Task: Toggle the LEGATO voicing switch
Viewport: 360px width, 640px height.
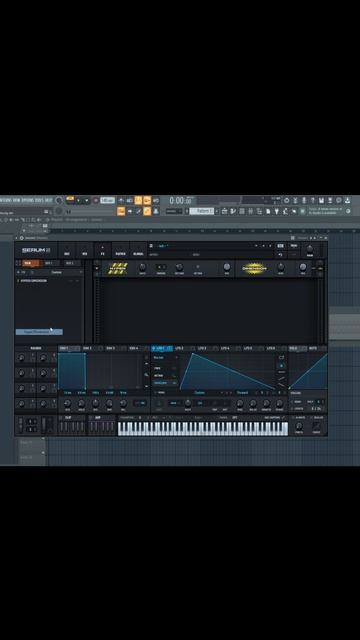Action: coord(297,408)
